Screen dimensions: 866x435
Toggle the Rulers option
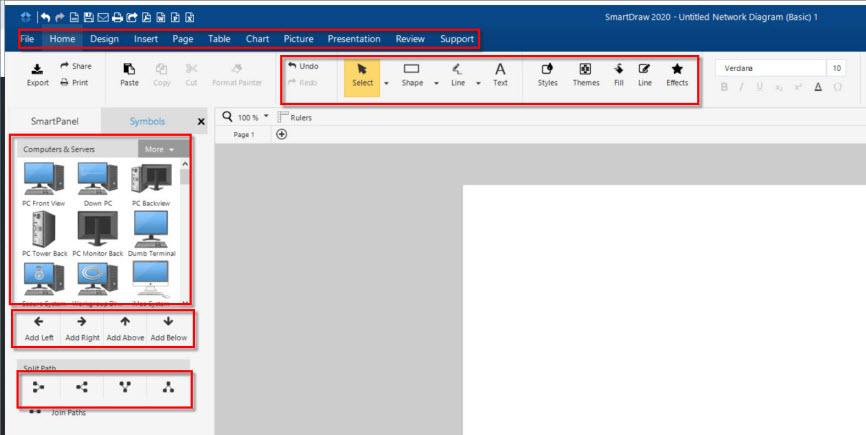pos(295,117)
